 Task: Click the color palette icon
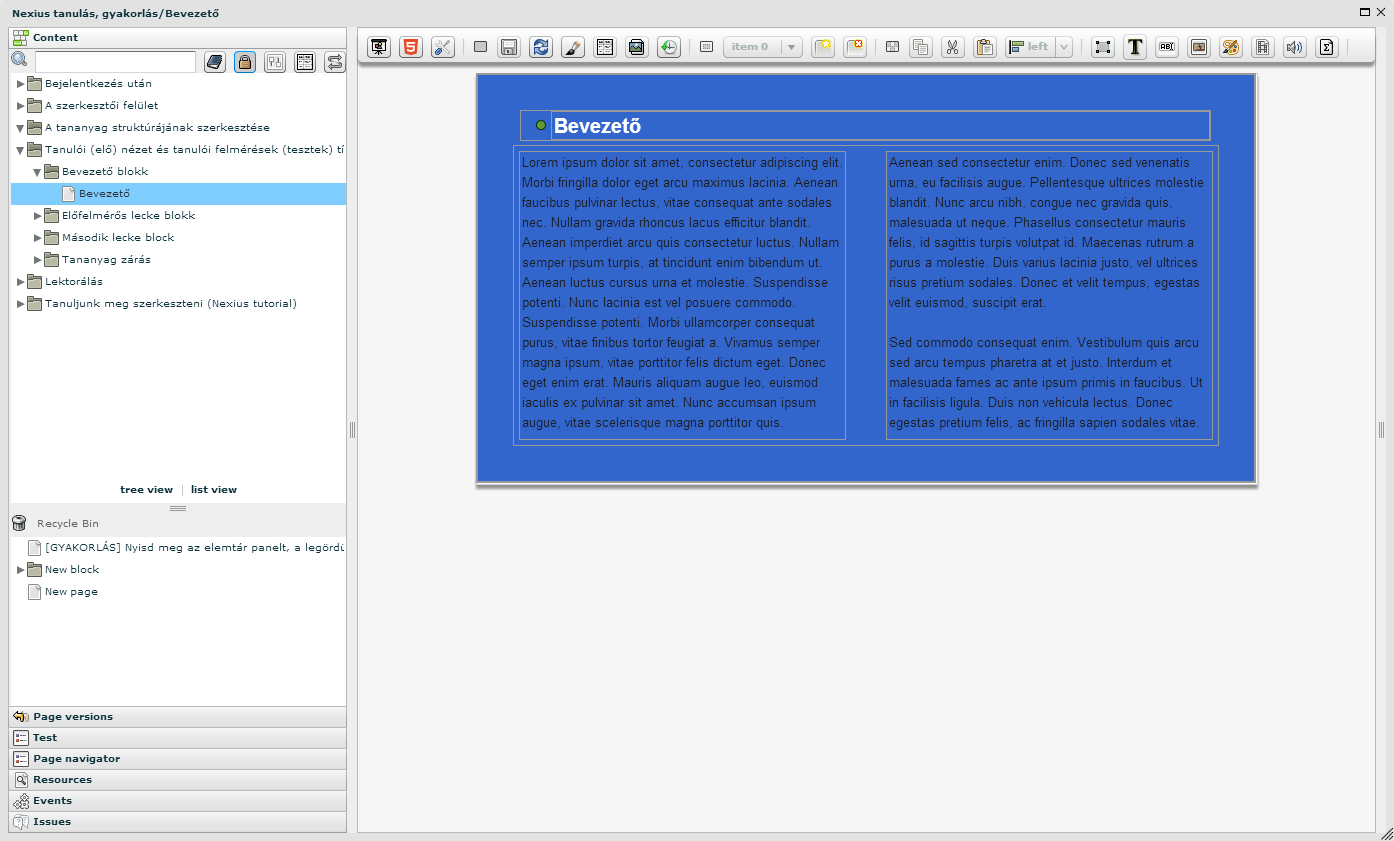[x=1230, y=47]
